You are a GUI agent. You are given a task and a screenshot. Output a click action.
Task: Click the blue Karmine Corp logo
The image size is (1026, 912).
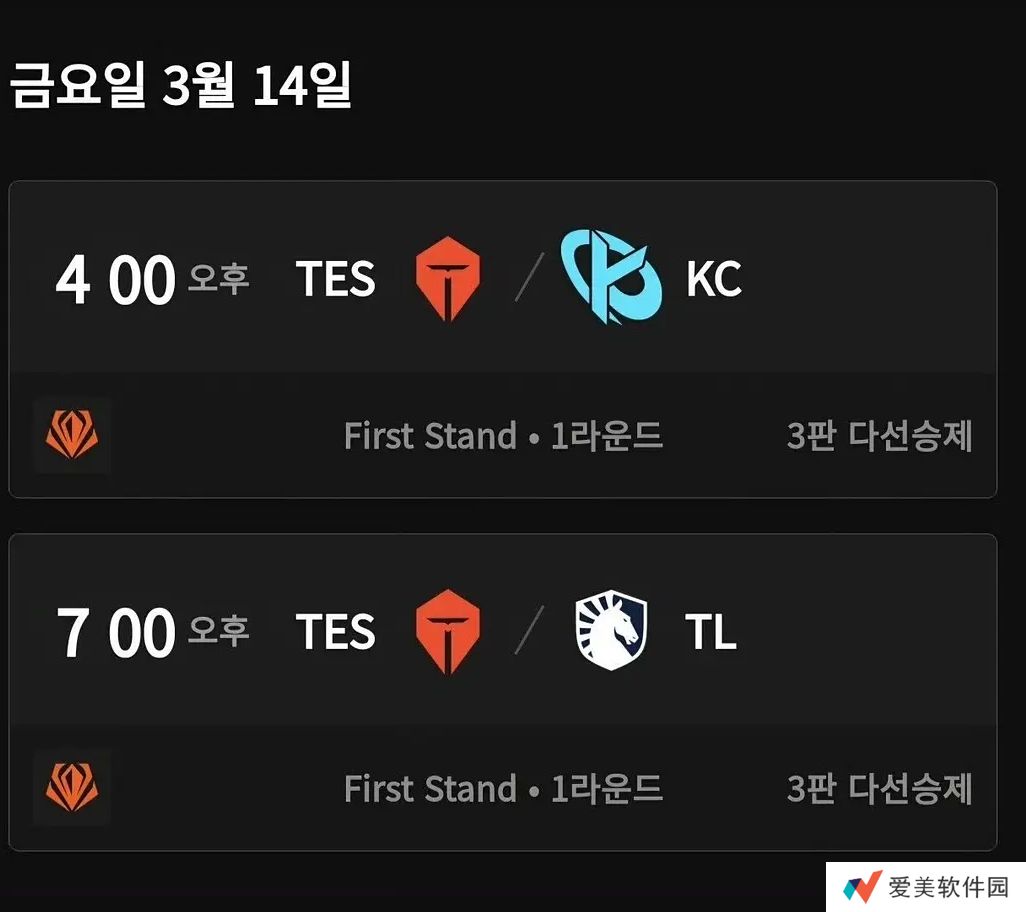click(611, 275)
